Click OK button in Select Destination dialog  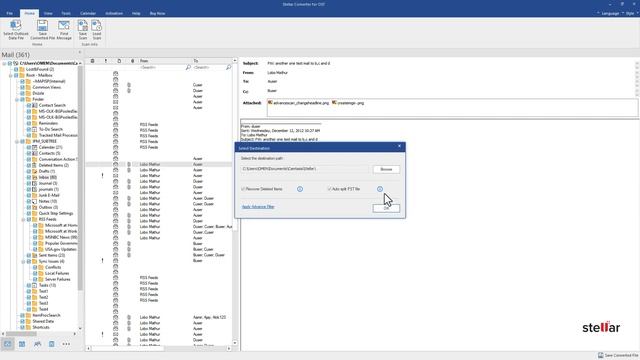click(386, 208)
